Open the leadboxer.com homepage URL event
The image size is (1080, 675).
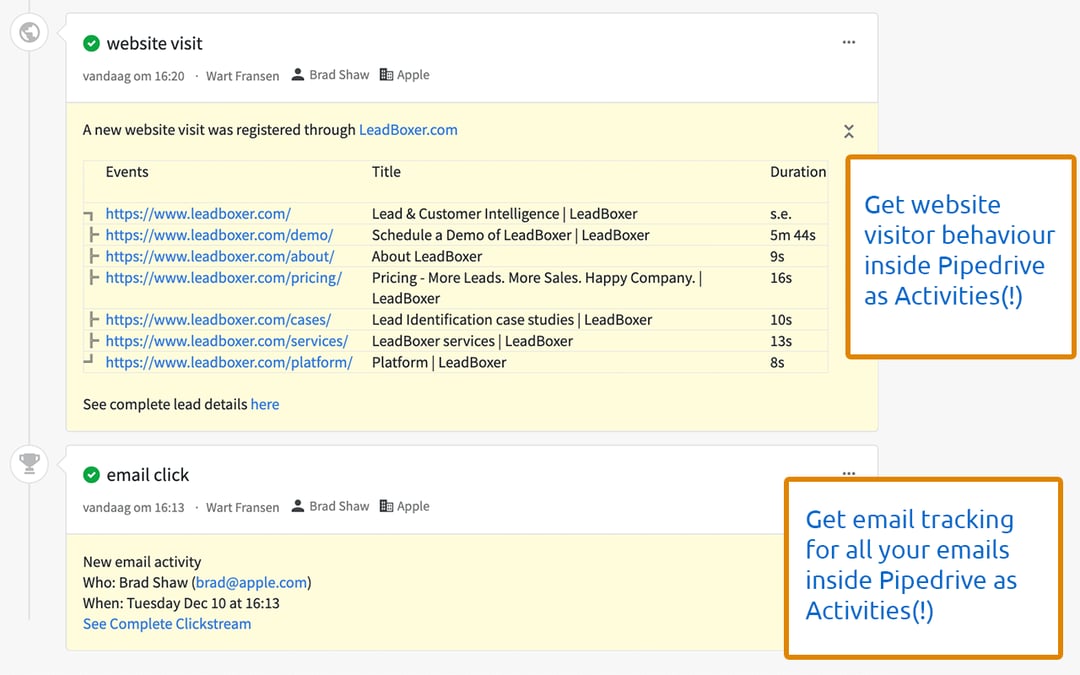[198, 214]
